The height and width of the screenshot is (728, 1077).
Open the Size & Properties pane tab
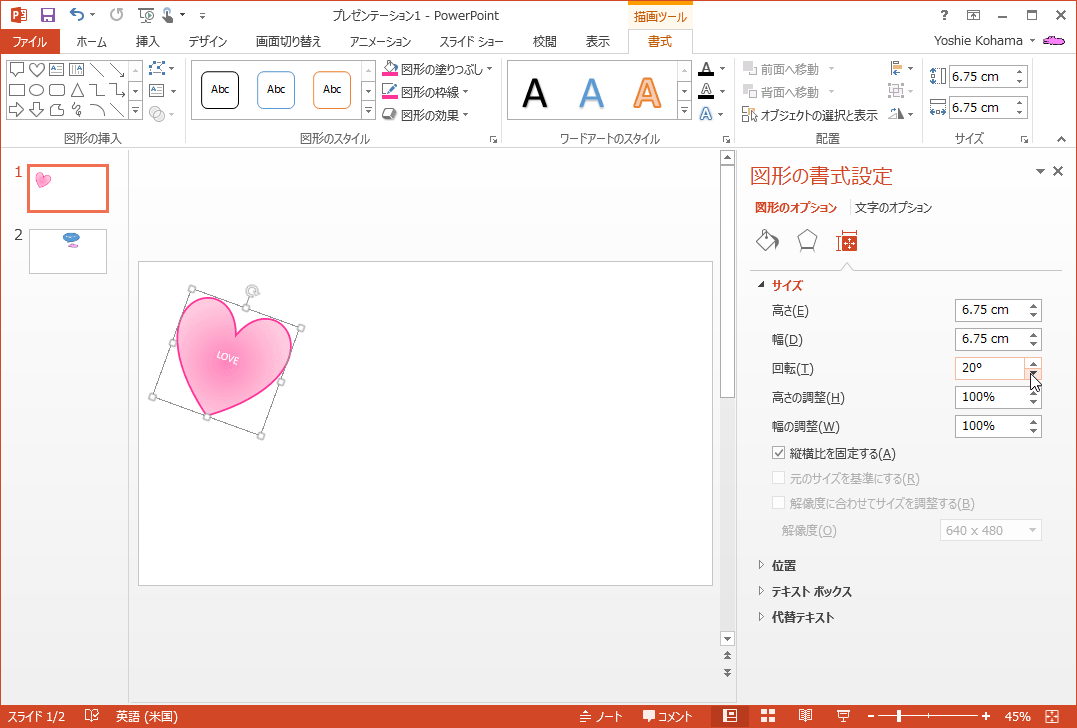coord(846,240)
